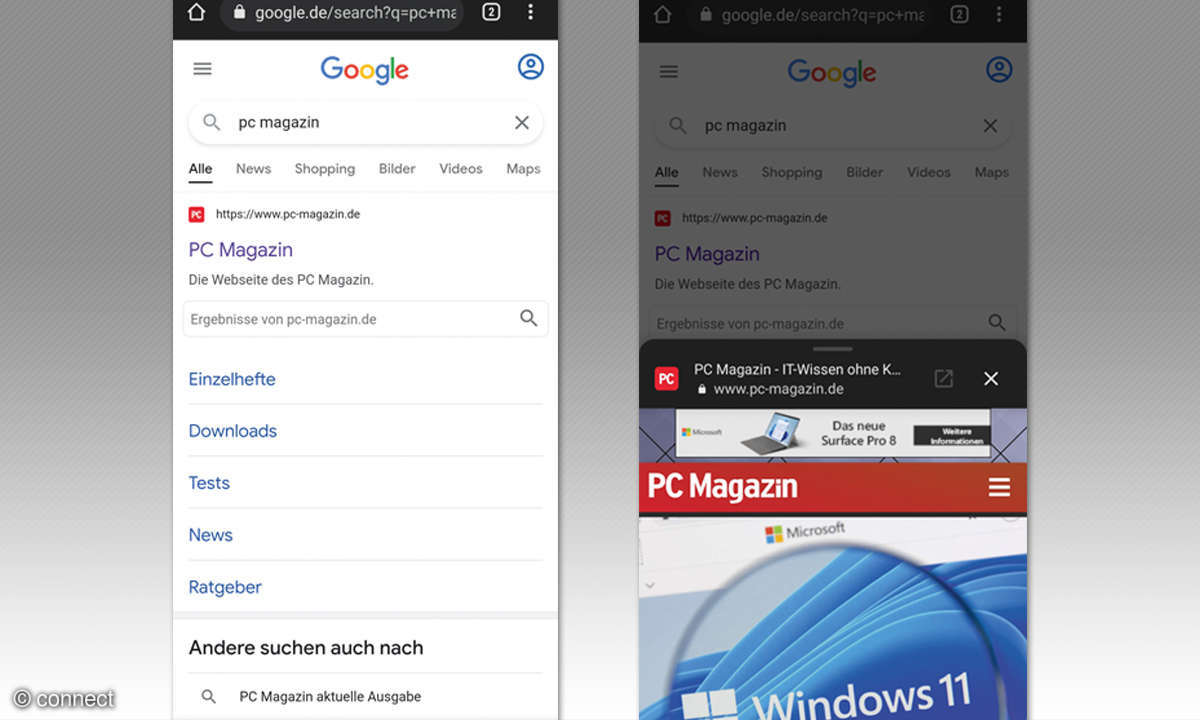Open Google account icon in right phone
1200x720 pixels.
pyautogui.click(x=999, y=70)
